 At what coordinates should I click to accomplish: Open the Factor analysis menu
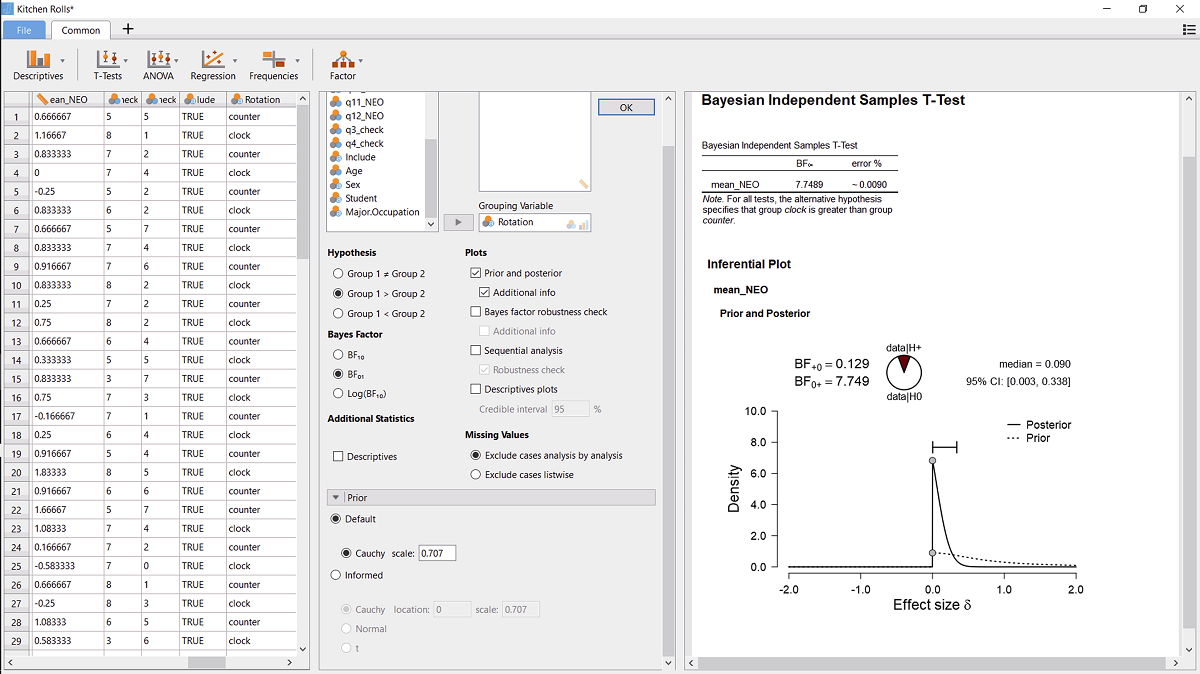click(343, 65)
